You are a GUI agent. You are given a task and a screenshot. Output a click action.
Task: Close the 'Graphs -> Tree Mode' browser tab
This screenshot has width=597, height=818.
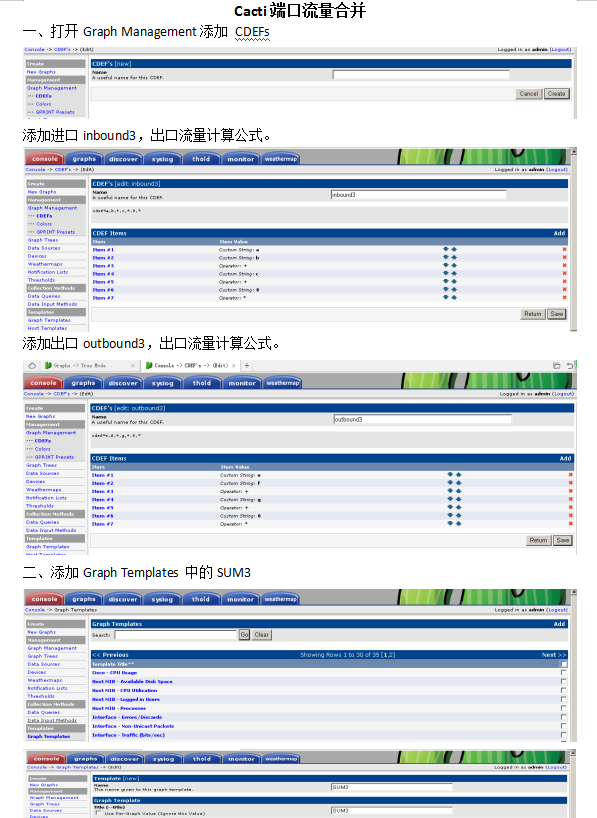coord(133,366)
